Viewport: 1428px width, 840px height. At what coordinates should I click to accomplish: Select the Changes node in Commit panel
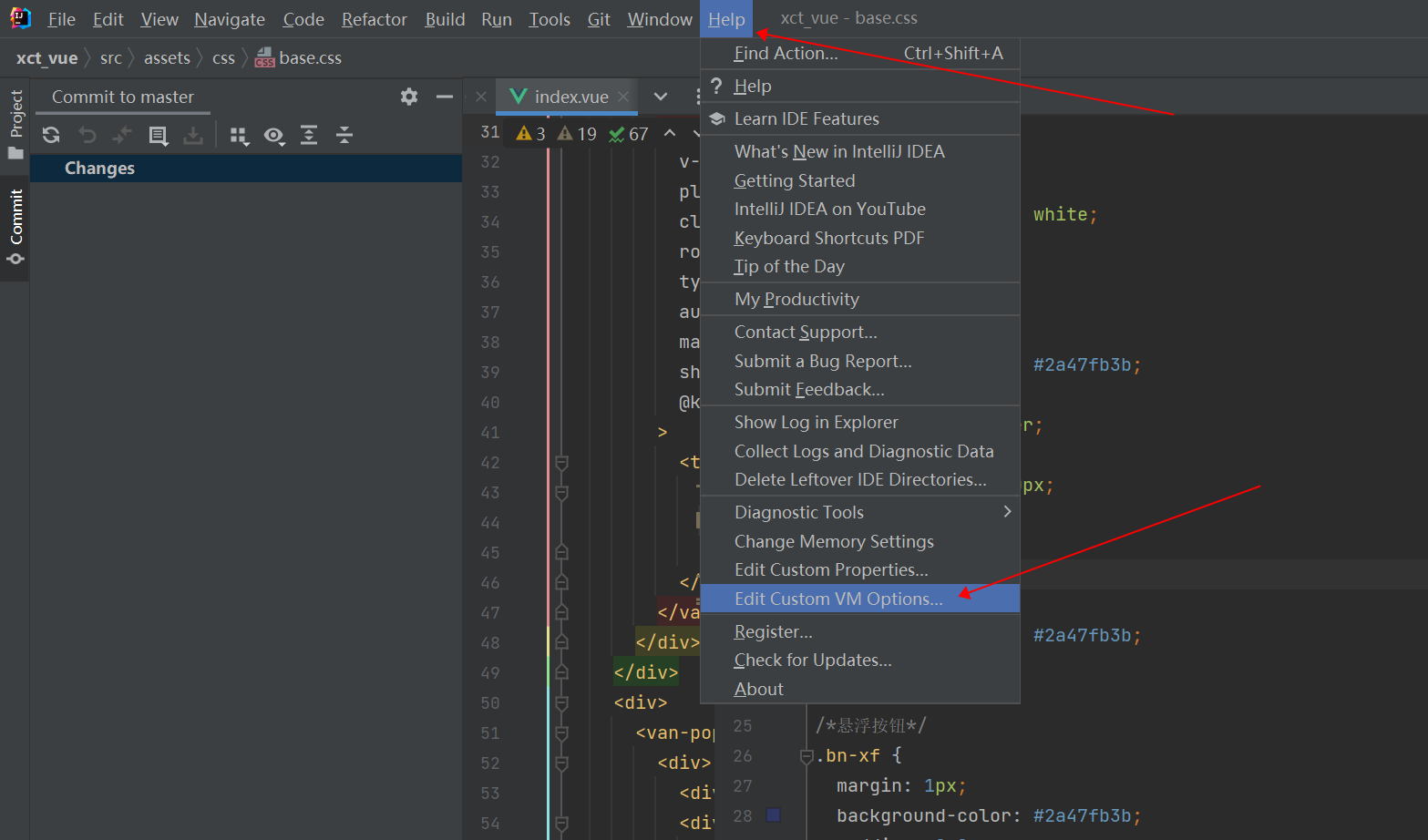[99, 168]
